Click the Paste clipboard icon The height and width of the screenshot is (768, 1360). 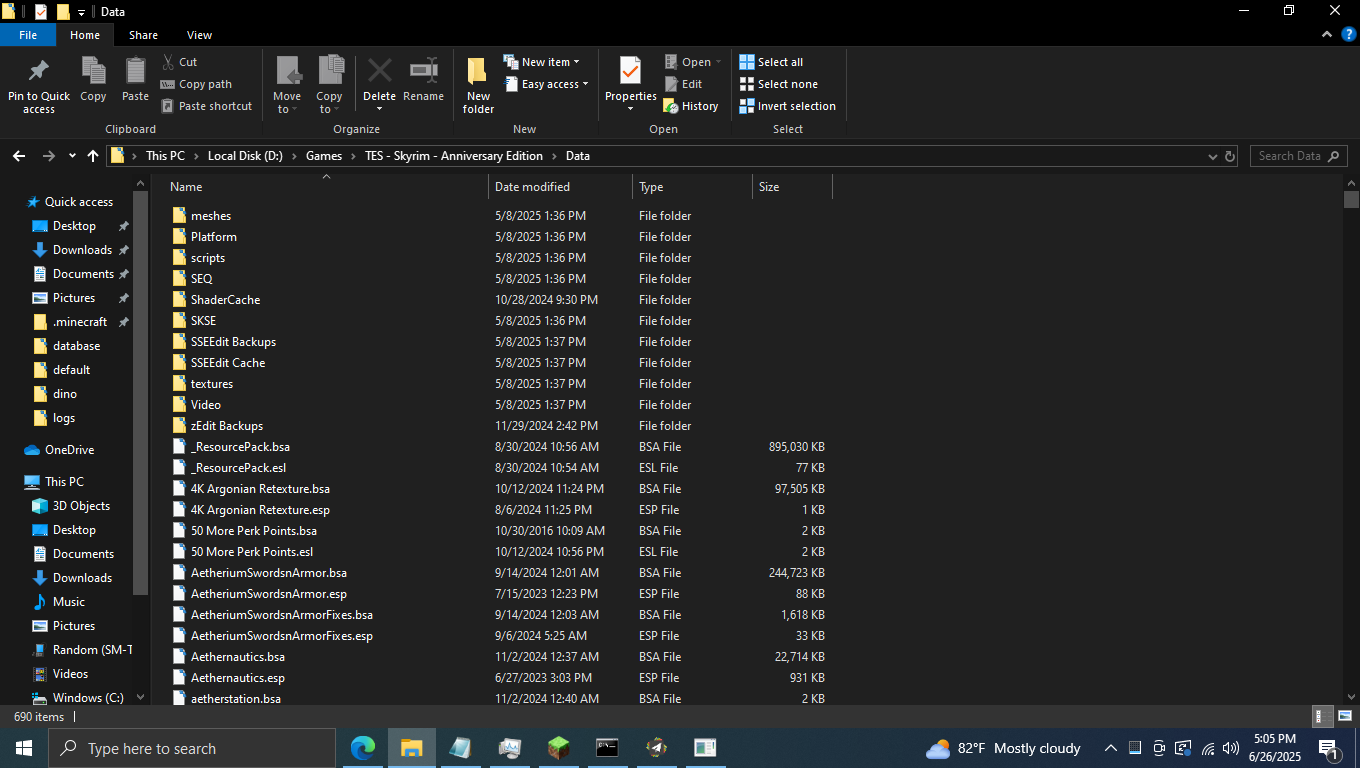tap(135, 72)
